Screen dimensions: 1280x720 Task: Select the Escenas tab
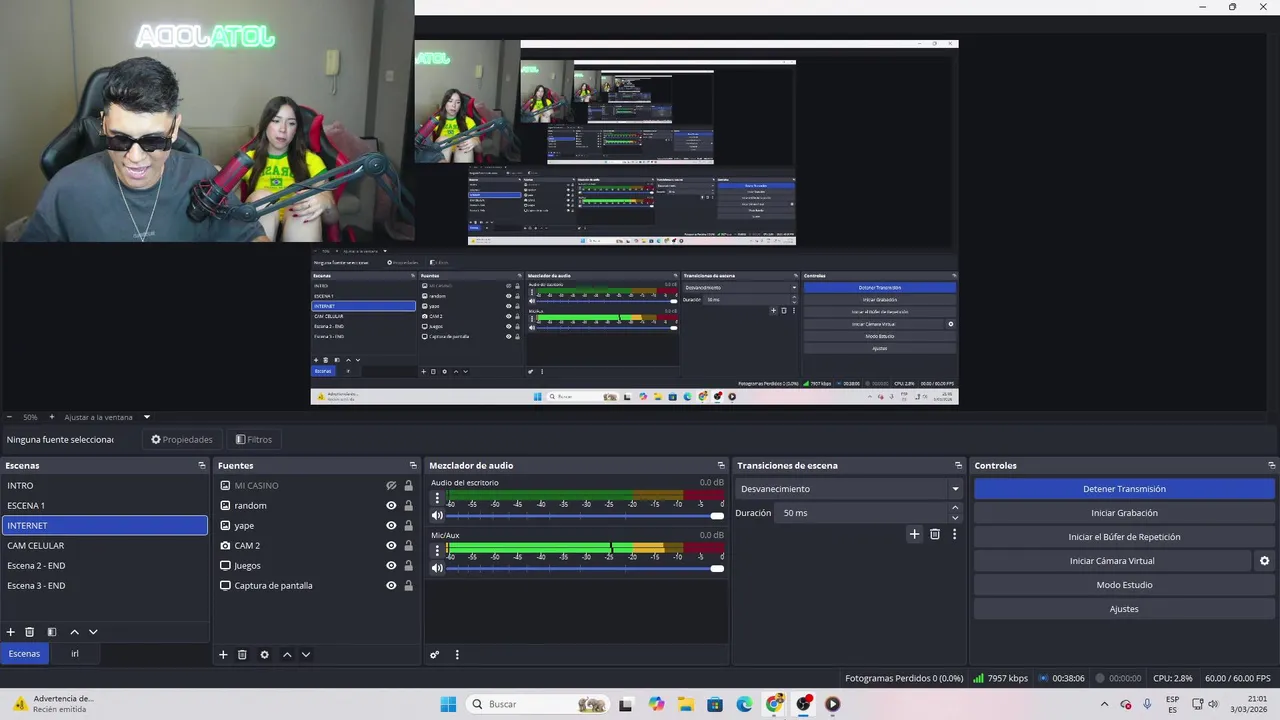click(x=24, y=653)
